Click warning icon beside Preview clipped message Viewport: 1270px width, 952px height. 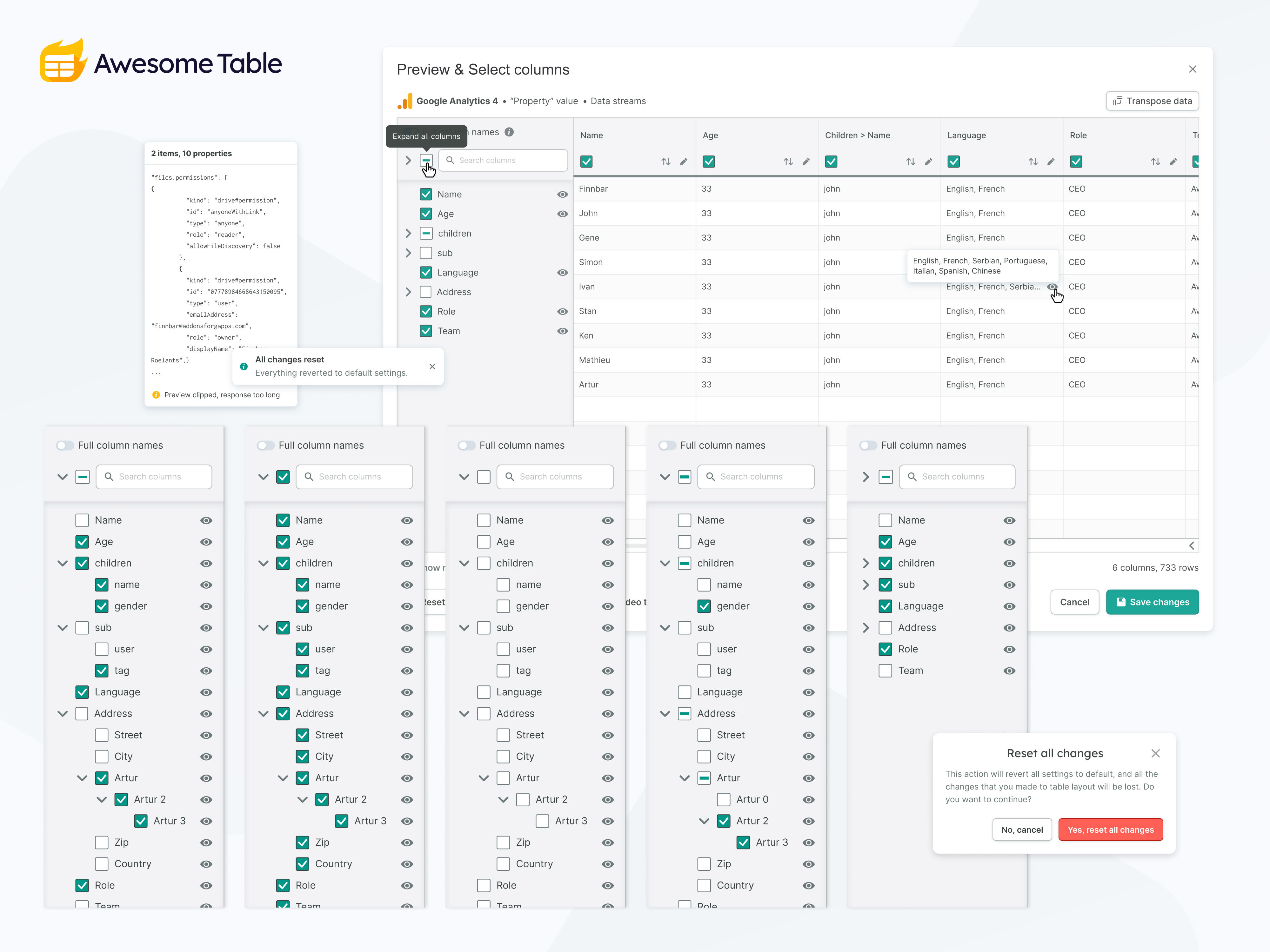[x=156, y=395]
